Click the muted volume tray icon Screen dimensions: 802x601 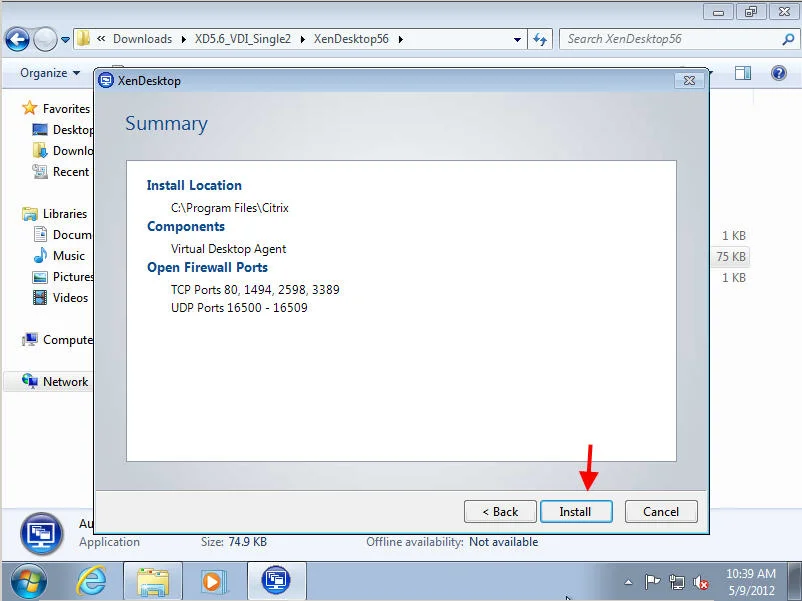coord(700,582)
